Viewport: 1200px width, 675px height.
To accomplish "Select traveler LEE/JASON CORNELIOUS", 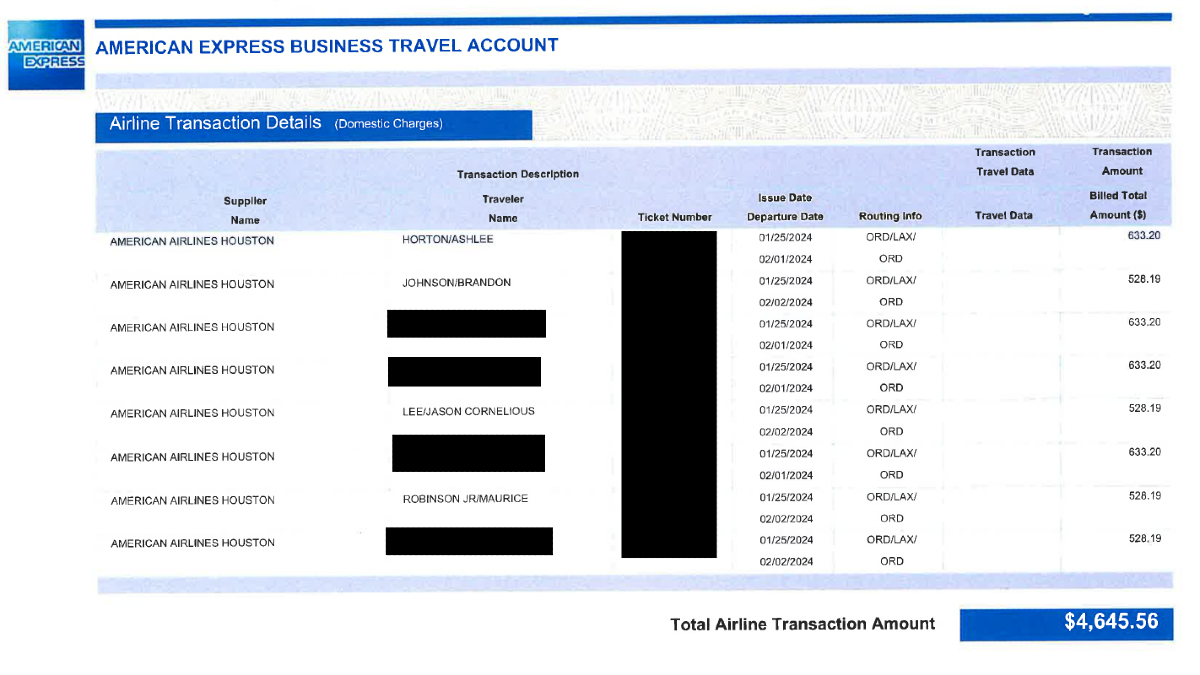I will [x=468, y=411].
